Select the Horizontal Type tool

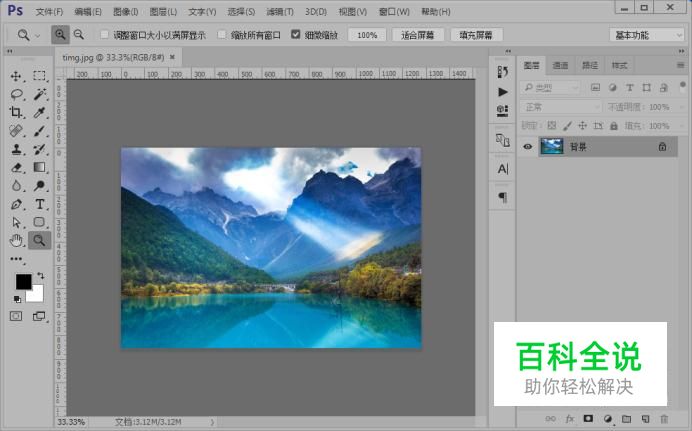[39, 204]
